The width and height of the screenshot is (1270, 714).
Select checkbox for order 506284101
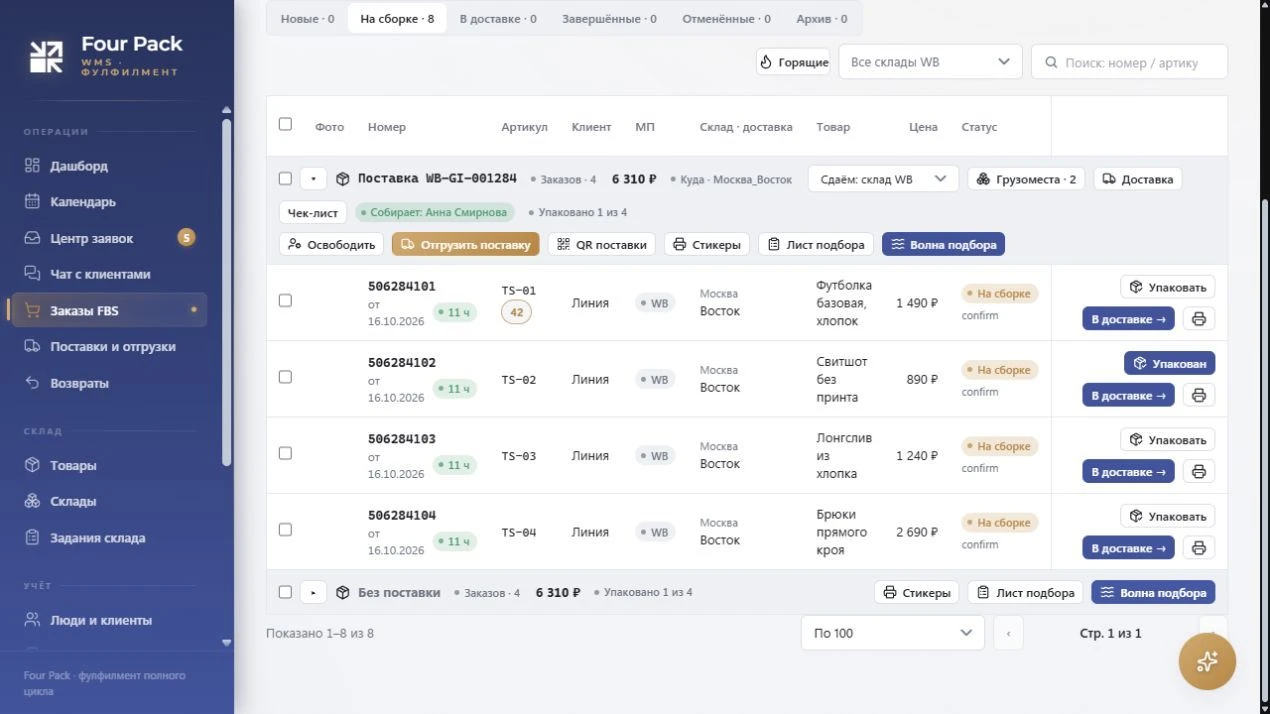click(x=285, y=300)
